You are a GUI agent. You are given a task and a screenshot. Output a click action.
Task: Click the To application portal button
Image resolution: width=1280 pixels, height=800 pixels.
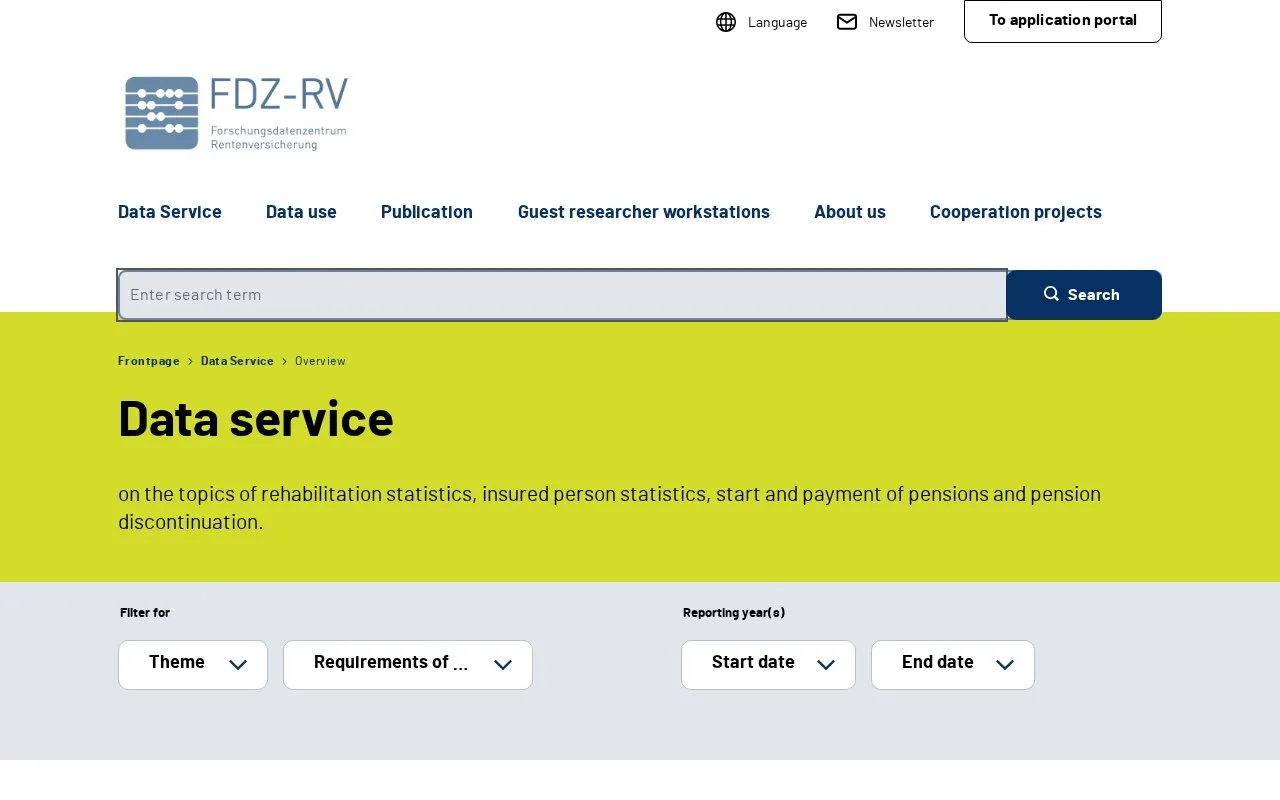[1063, 21]
